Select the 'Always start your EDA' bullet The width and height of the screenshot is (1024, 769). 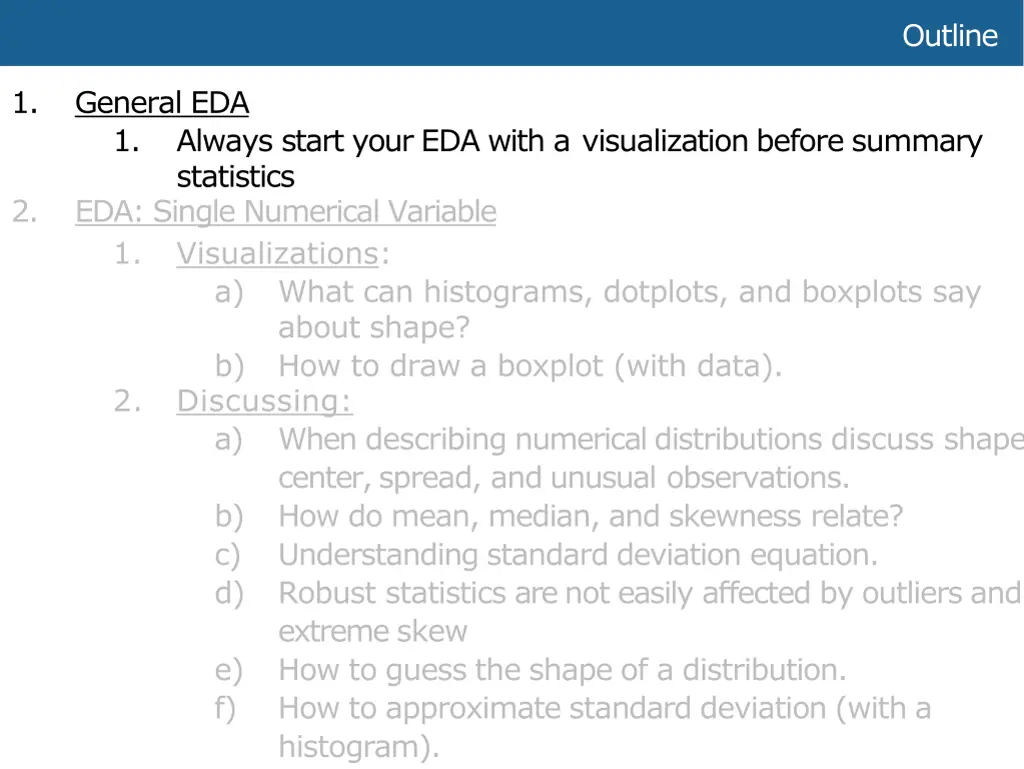pos(579,159)
